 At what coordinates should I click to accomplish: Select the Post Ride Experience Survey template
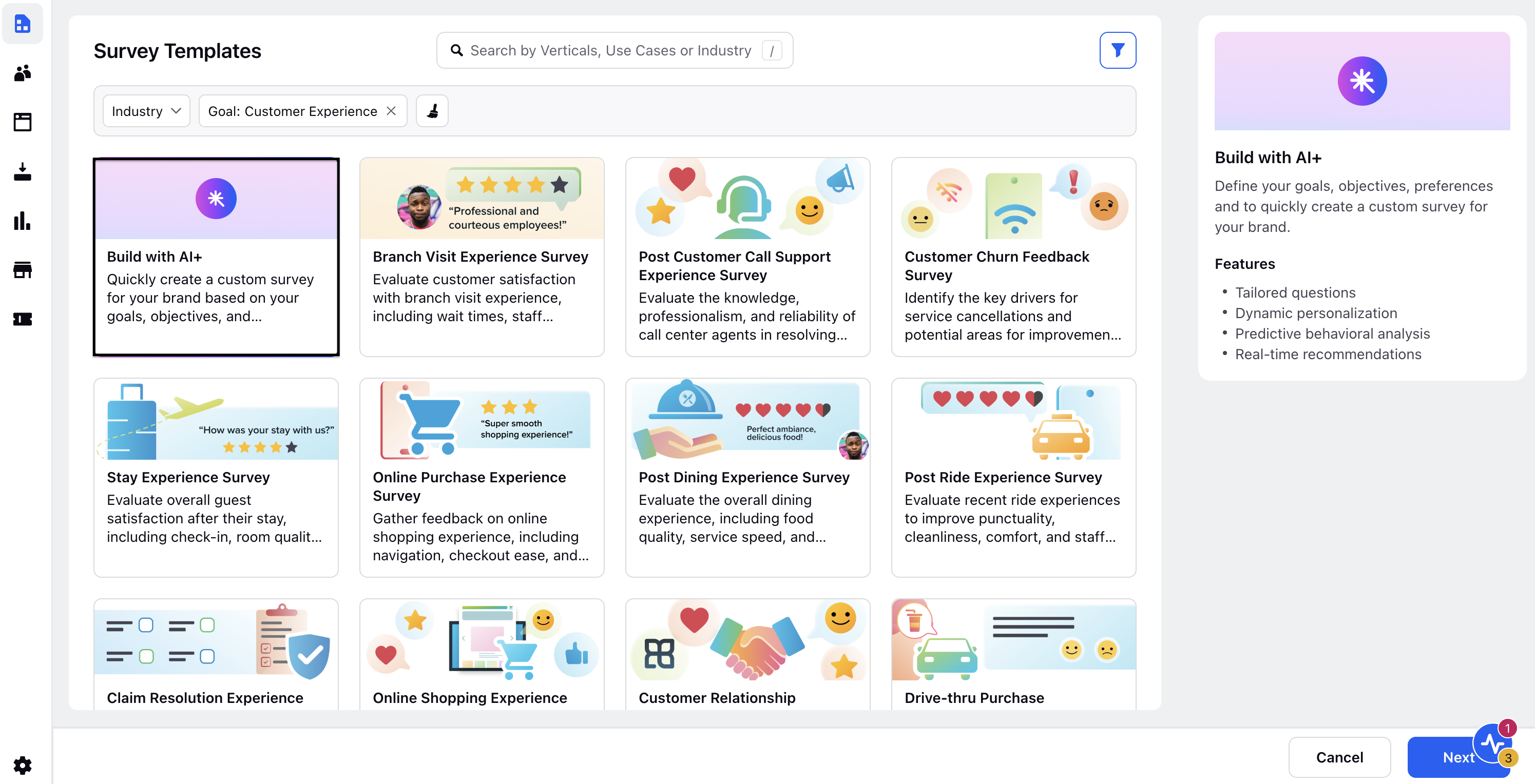(x=1013, y=477)
